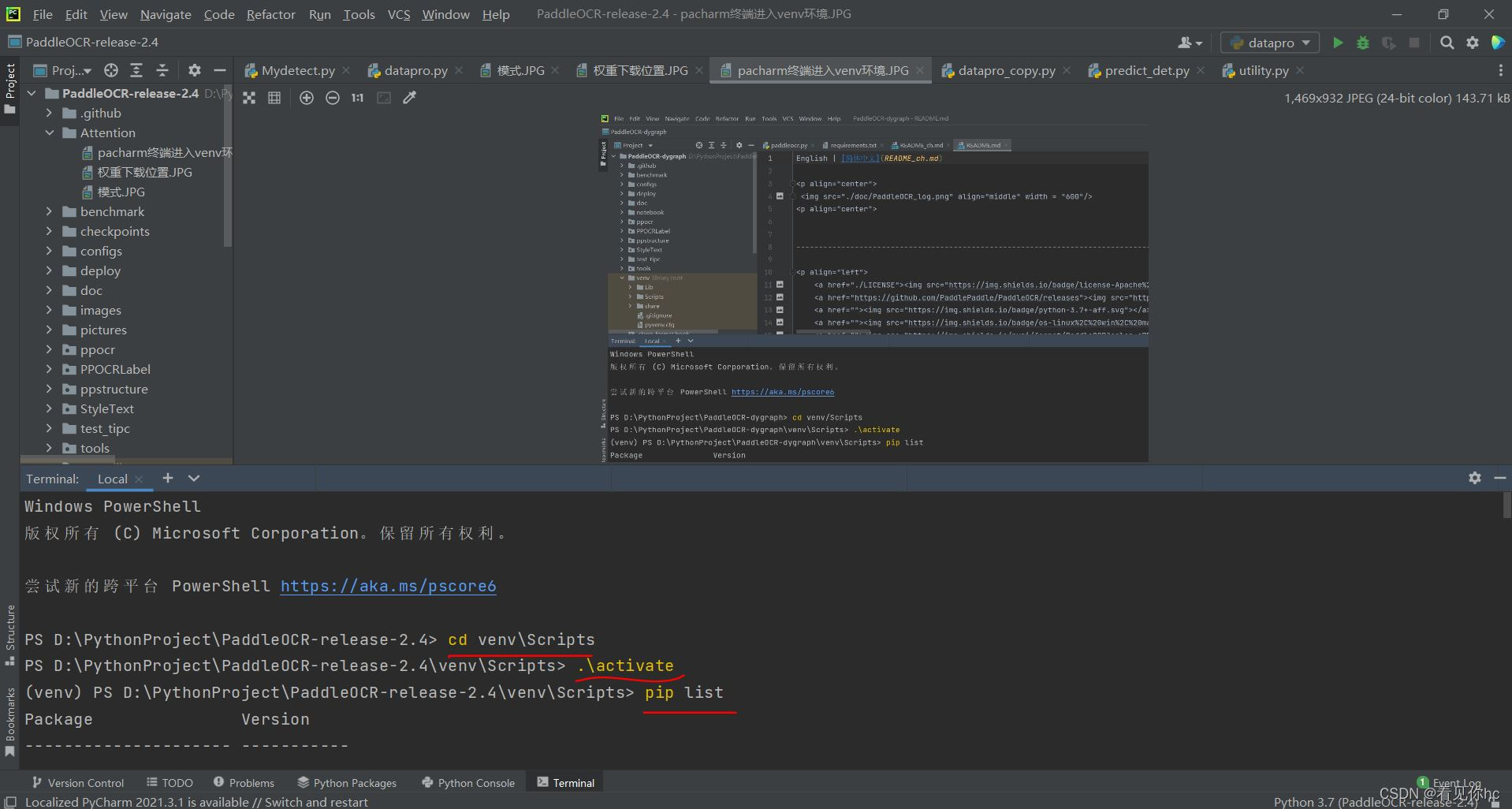1512x809 pixels.
Task: Toggle the Structure side panel
Action: (x=10, y=635)
